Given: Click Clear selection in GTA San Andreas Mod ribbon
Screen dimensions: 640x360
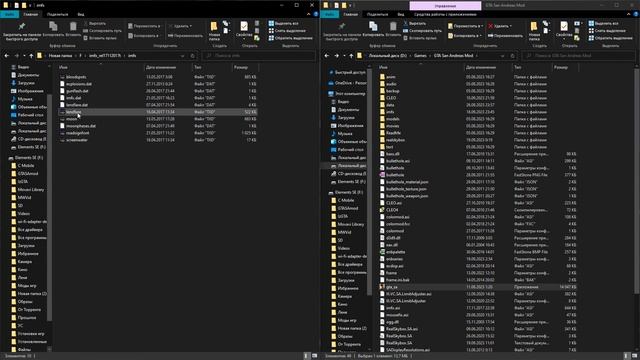Looking at the screenshot, I should [607, 31].
